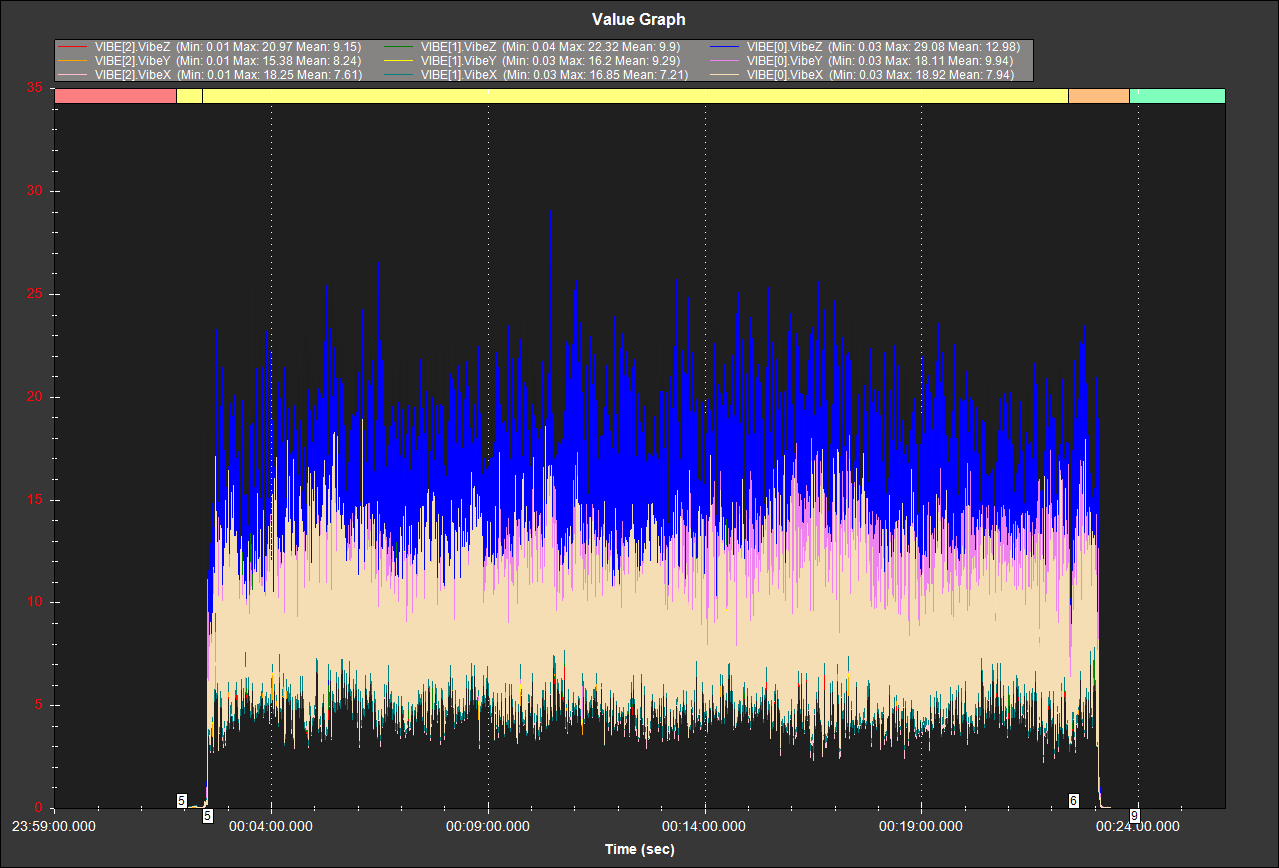This screenshot has width=1279, height=868.
Task: Click the Time (sec) axis title
Action: pyautogui.click(x=639, y=849)
